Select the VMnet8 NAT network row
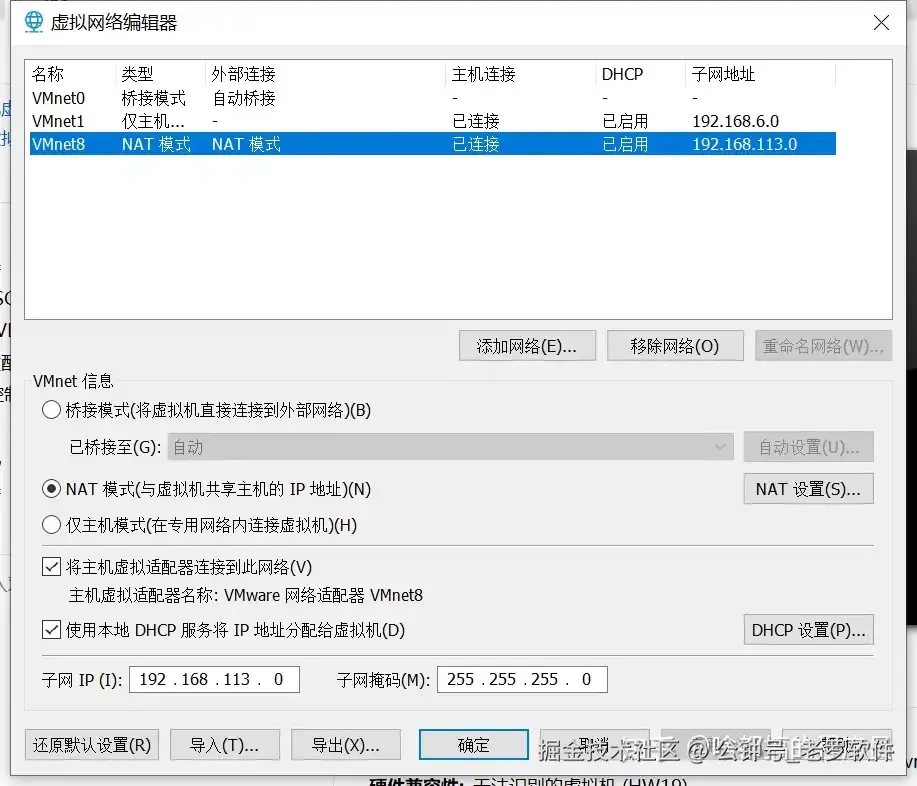Screen dimensions: 917x786 click(x=432, y=144)
